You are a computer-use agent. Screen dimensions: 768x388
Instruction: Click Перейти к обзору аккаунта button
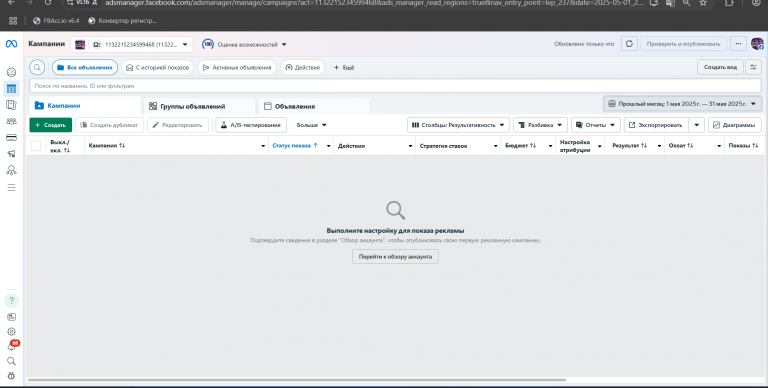click(395, 257)
